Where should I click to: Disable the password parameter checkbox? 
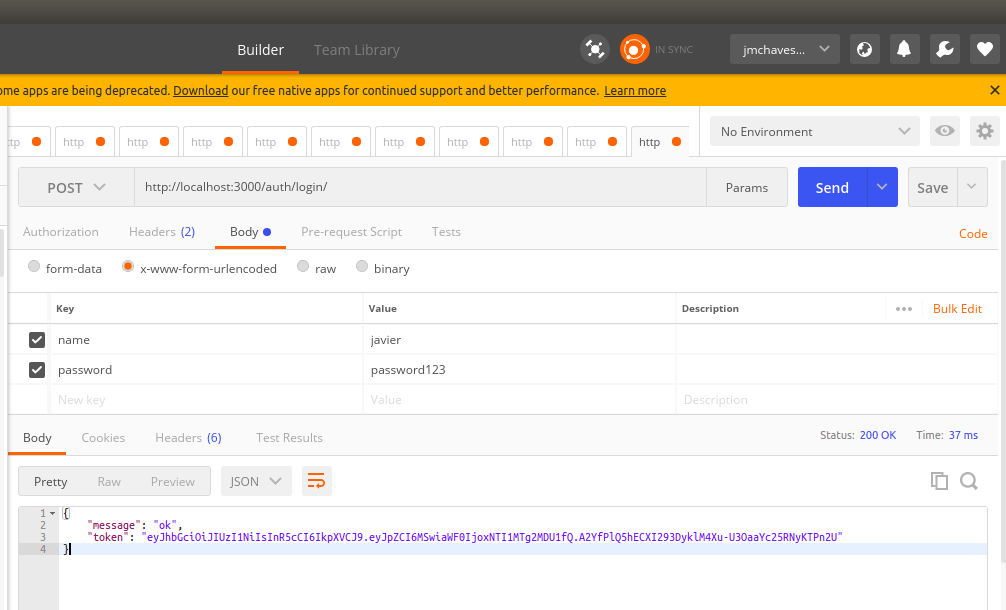36,370
